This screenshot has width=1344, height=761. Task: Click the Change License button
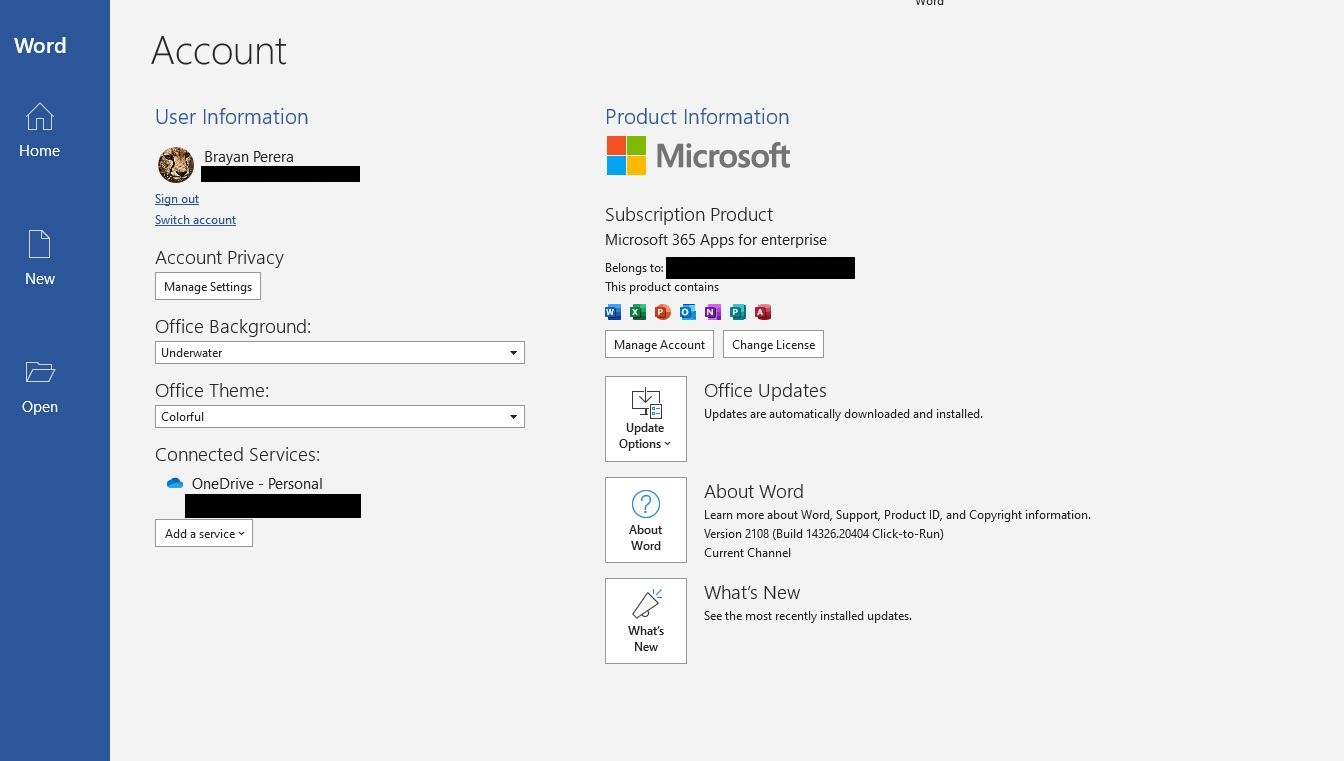coord(773,345)
